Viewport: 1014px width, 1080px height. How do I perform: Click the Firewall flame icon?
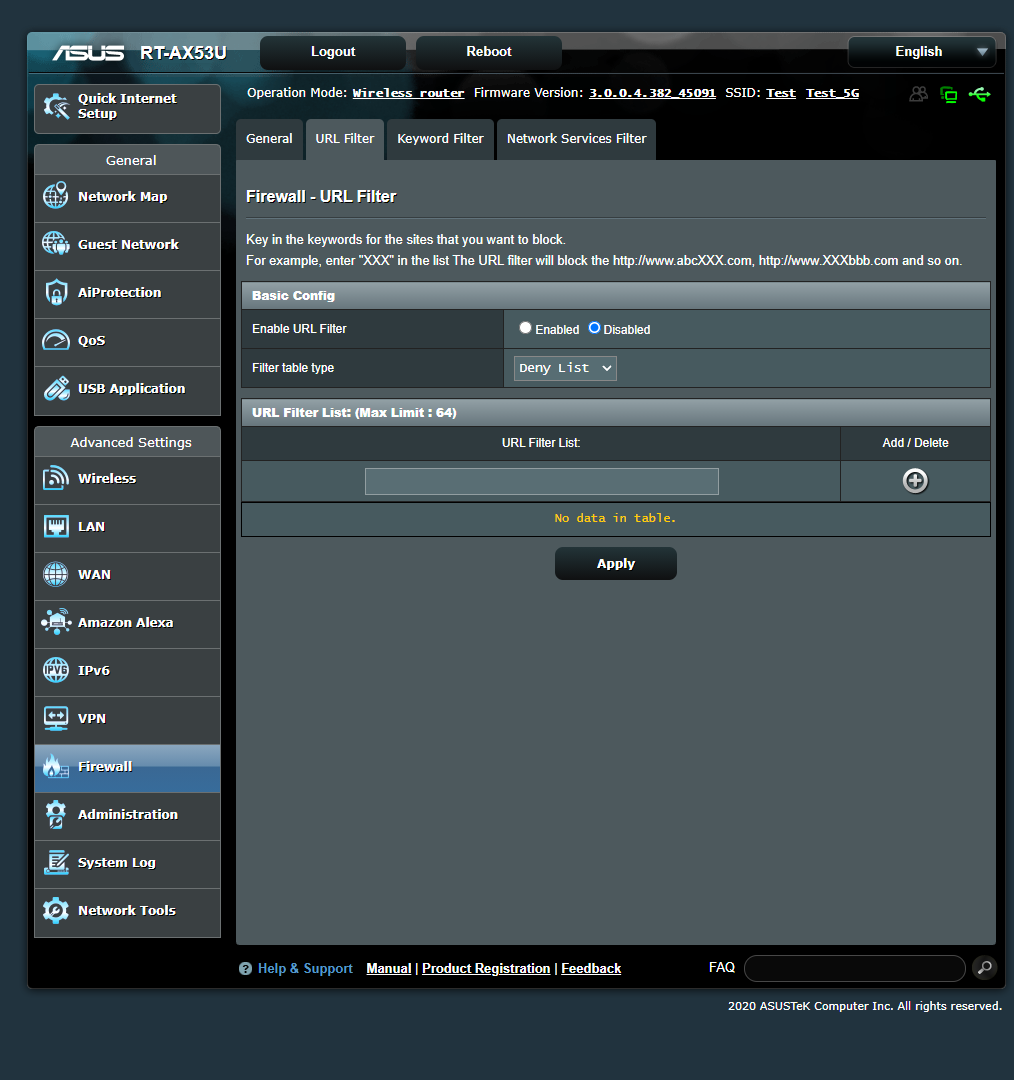56,766
